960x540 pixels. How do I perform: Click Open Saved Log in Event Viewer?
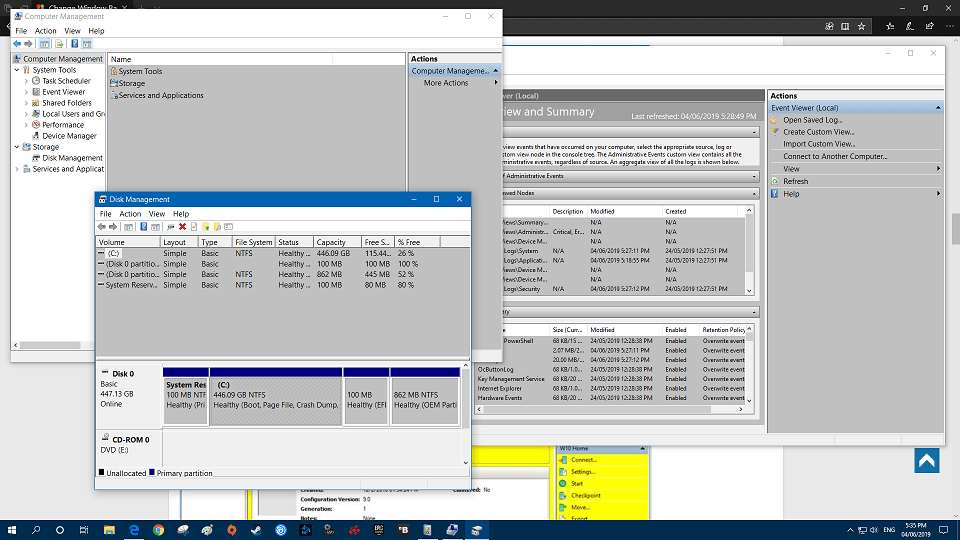[x=812, y=120]
